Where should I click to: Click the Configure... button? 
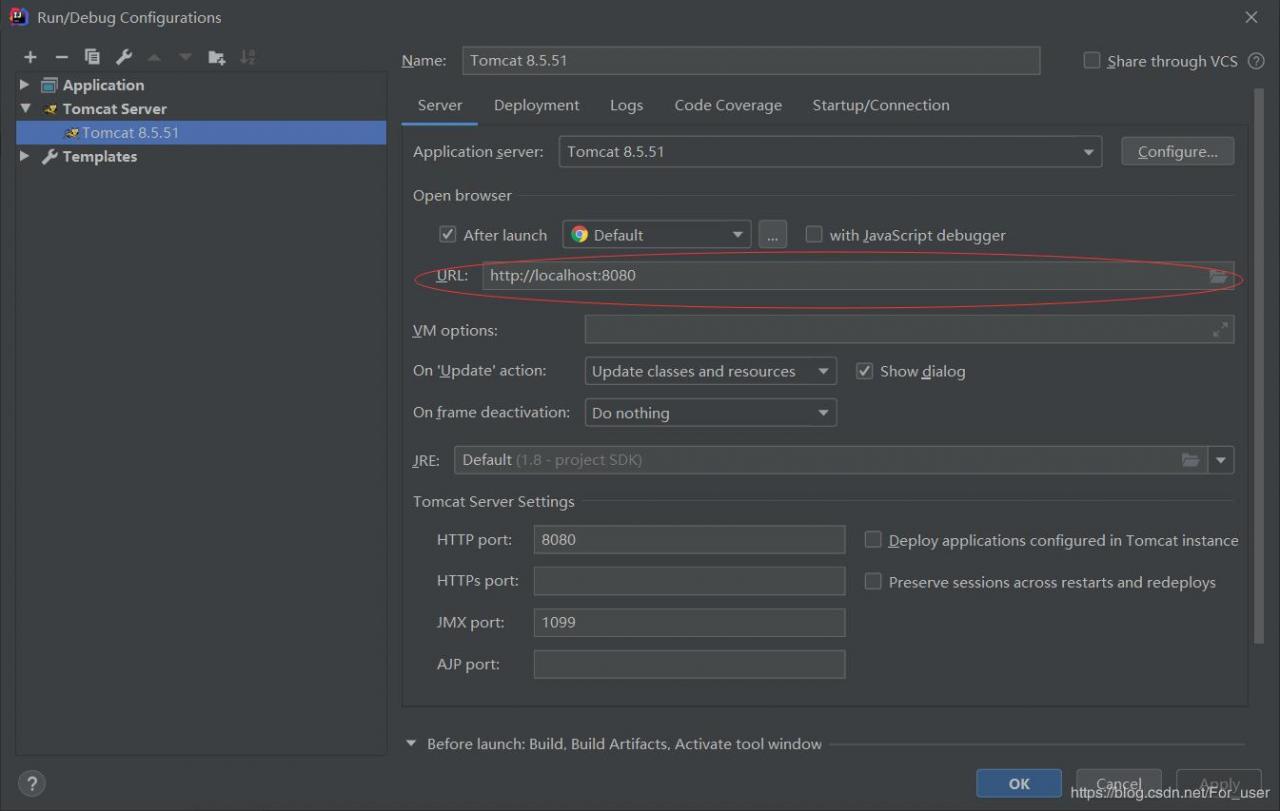point(1178,152)
